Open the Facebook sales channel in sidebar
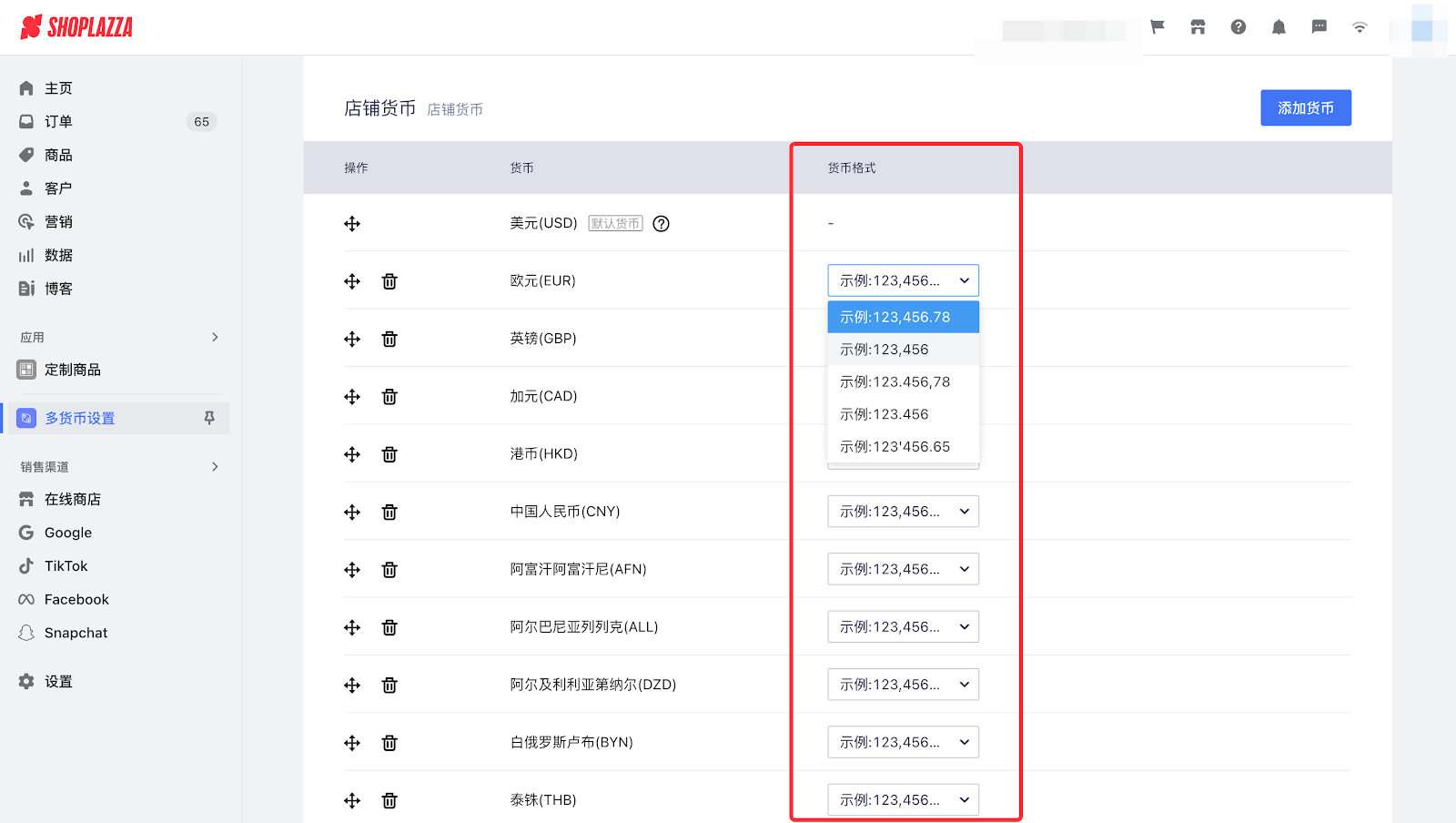The height and width of the screenshot is (823, 1456). 76,599
